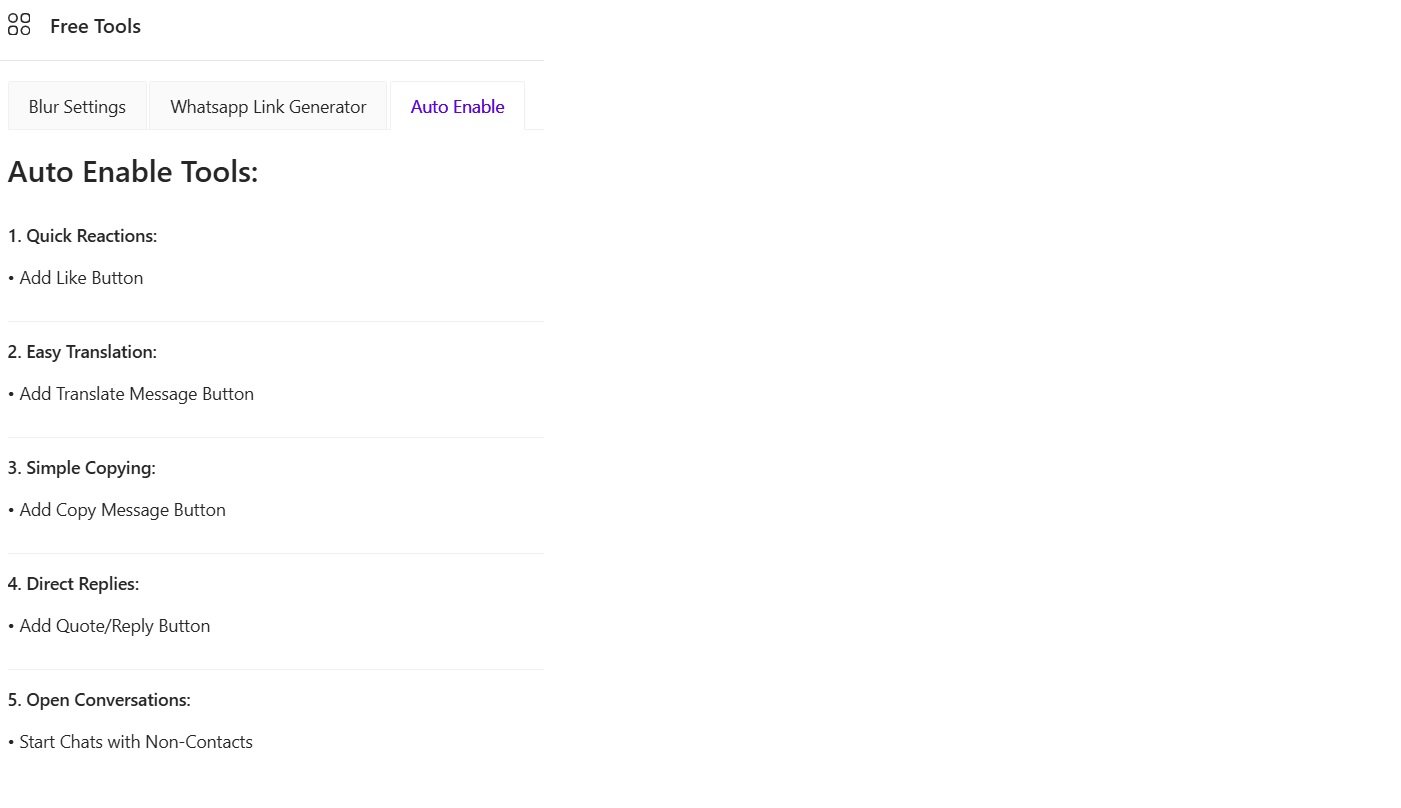Select the Auto Enable tab
Viewport: 1401px width, 808px height.
pyautogui.click(x=457, y=106)
